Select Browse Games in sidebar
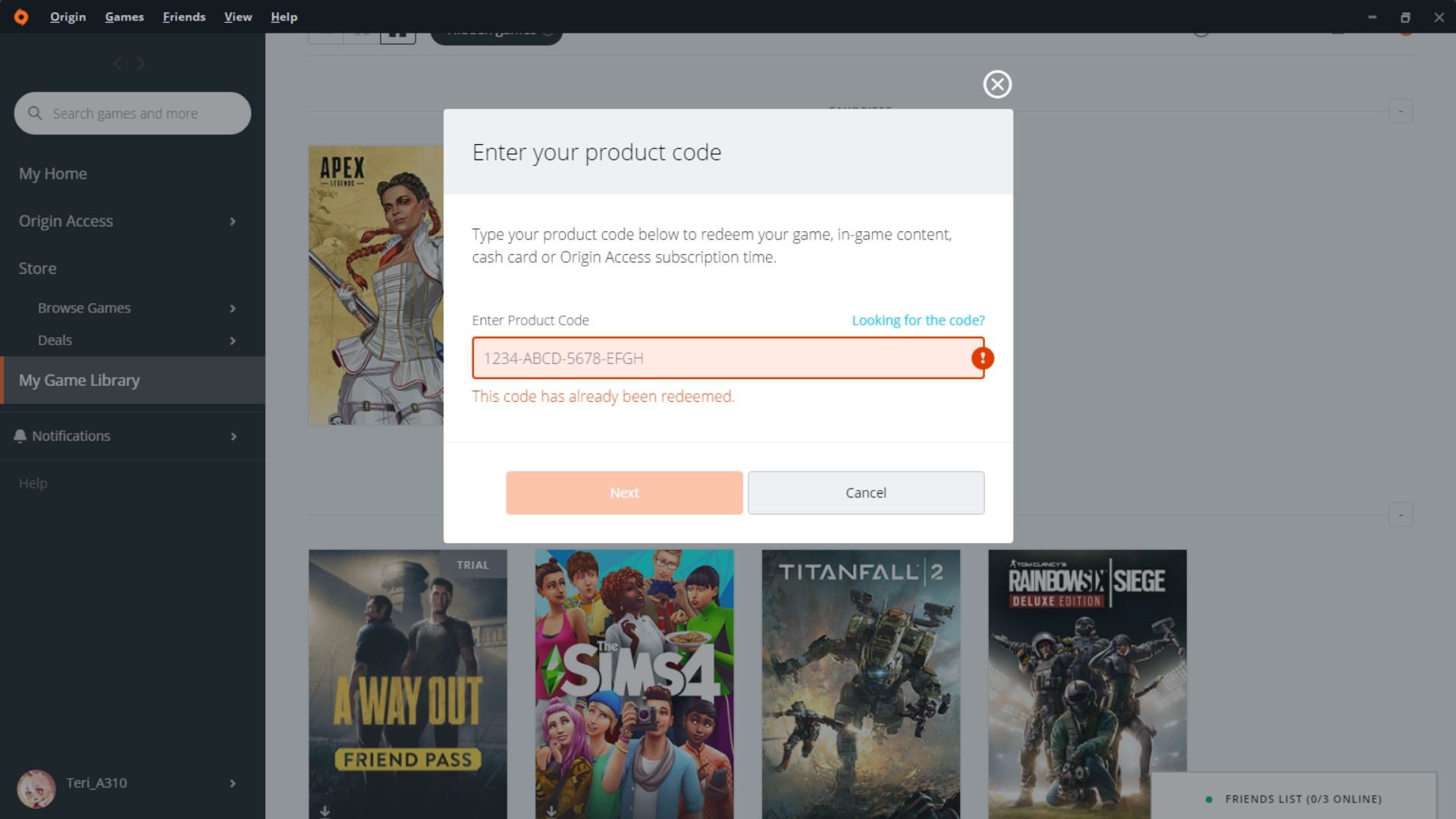This screenshot has height=819, width=1456. (x=84, y=308)
